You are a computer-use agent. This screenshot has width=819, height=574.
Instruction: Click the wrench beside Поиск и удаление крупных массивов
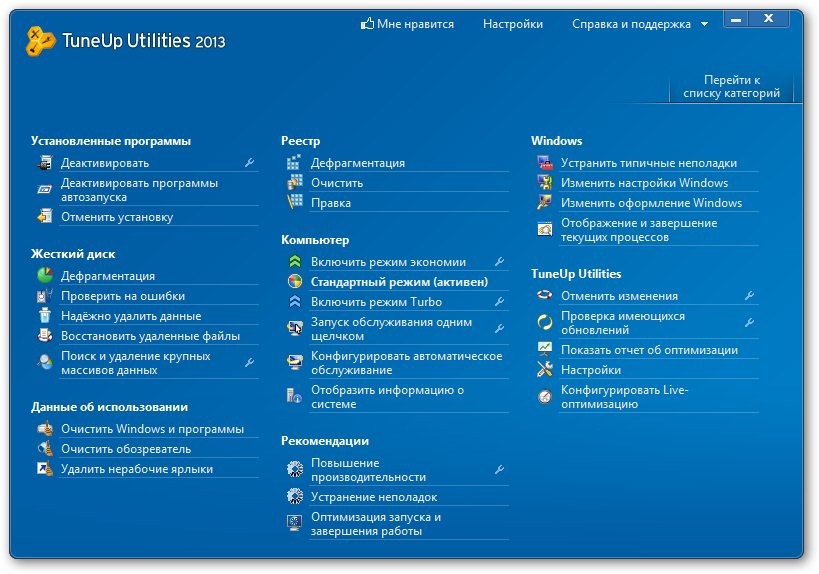(250, 362)
